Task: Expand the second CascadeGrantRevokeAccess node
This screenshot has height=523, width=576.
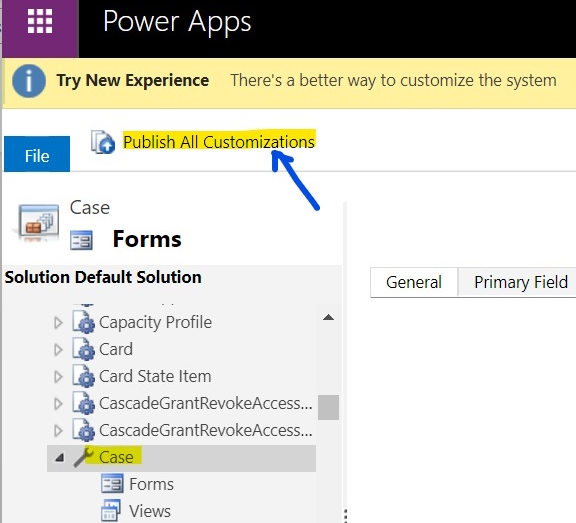Action: click(x=58, y=431)
